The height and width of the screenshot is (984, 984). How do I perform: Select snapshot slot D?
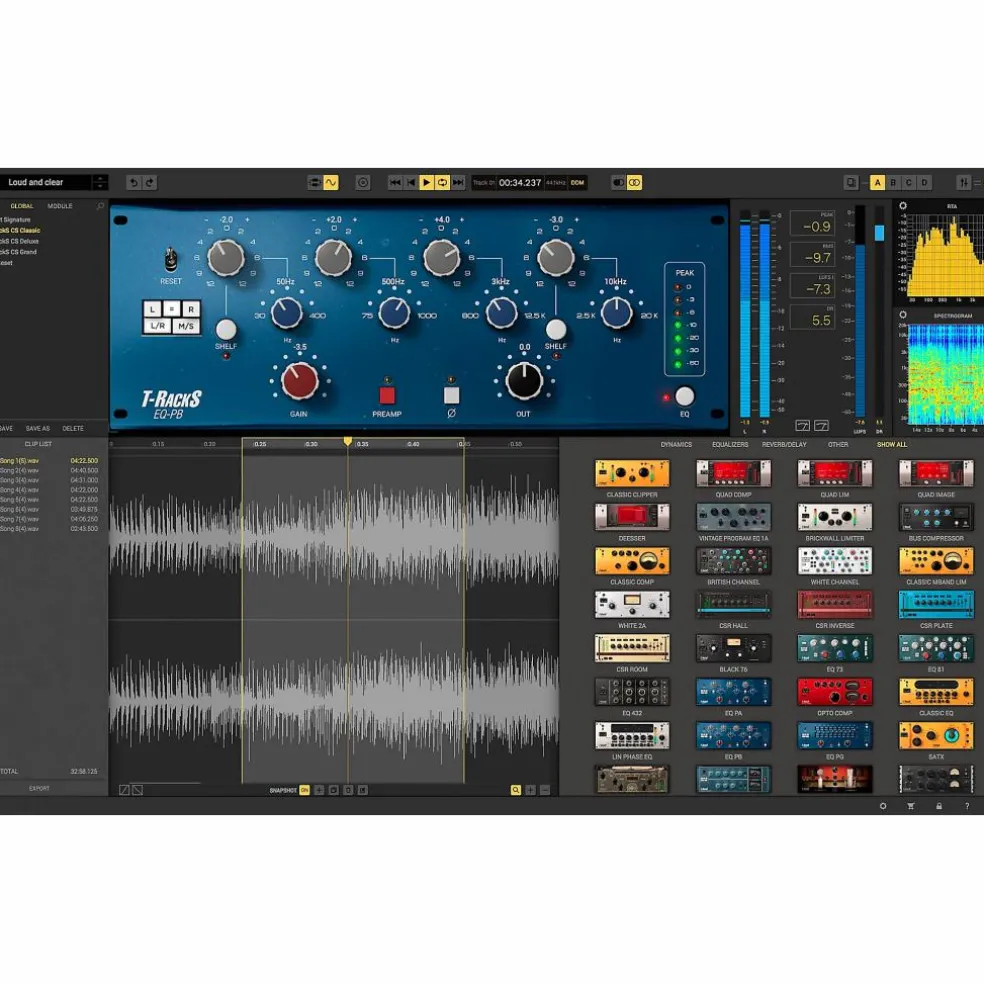[x=924, y=183]
